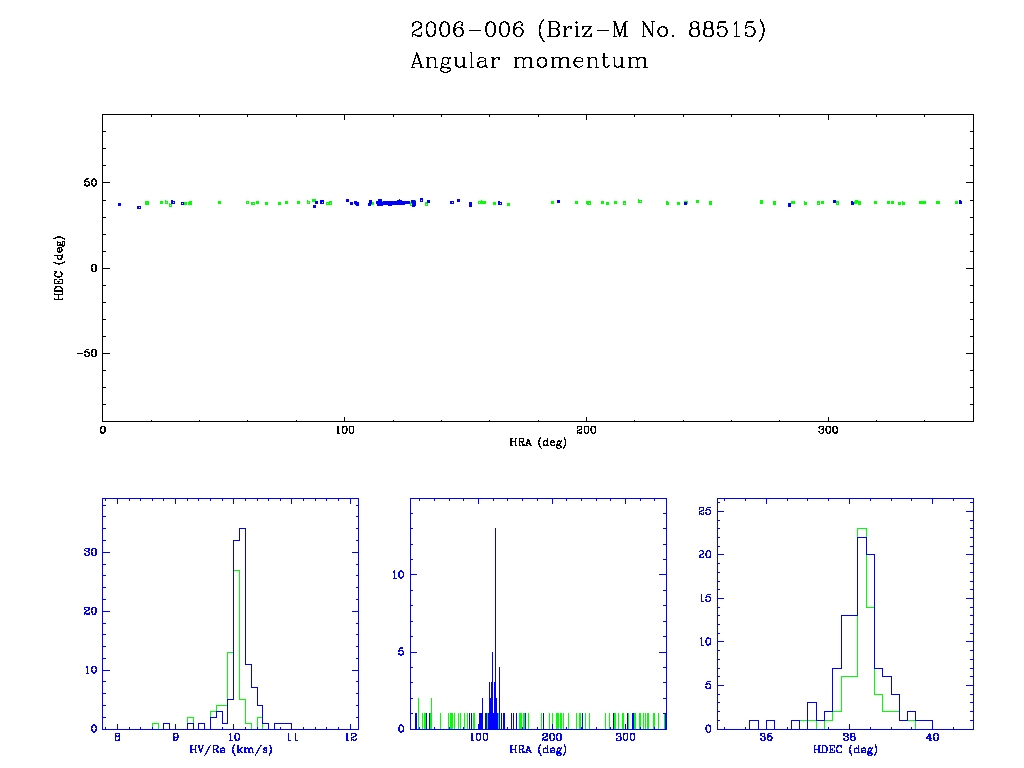Click the vertical "HDEC (deg)" label of scatter plot
This screenshot has width=1024, height=768.
pos(60,268)
